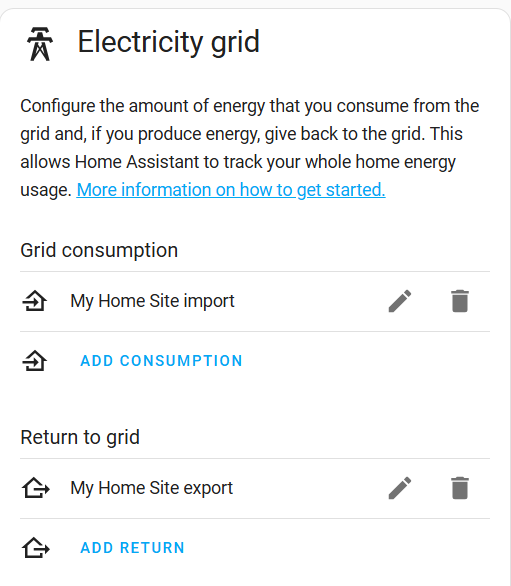The height and width of the screenshot is (586, 511).
Task: Click the description paragraph about energy configuration
Action: 250,148
